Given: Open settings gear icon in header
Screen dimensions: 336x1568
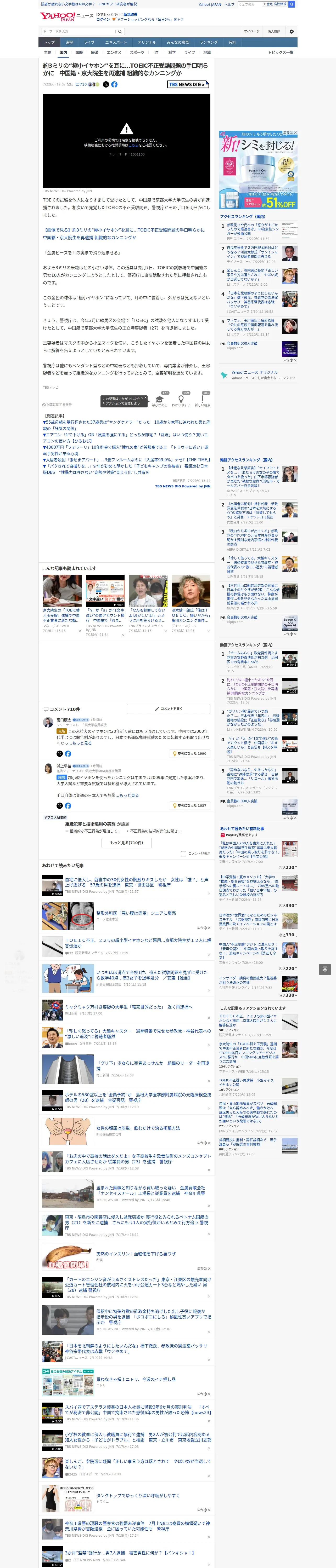Looking at the screenshot, I should tap(292, 31).
